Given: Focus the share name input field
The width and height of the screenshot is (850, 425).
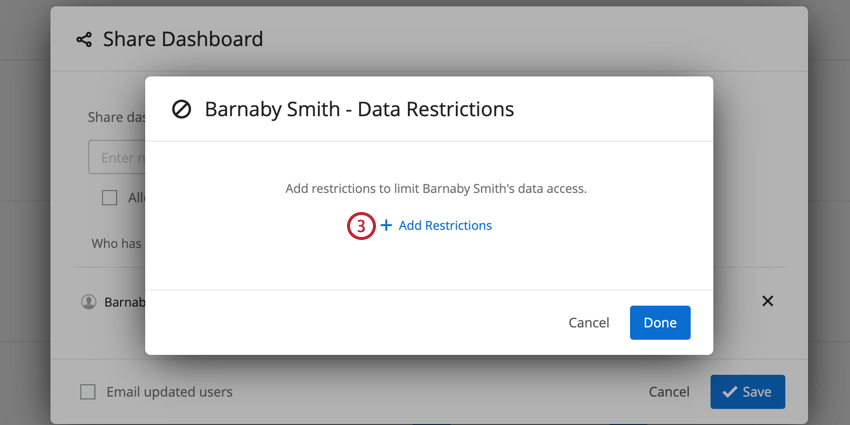Looking at the screenshot, I should coord(116,158).
